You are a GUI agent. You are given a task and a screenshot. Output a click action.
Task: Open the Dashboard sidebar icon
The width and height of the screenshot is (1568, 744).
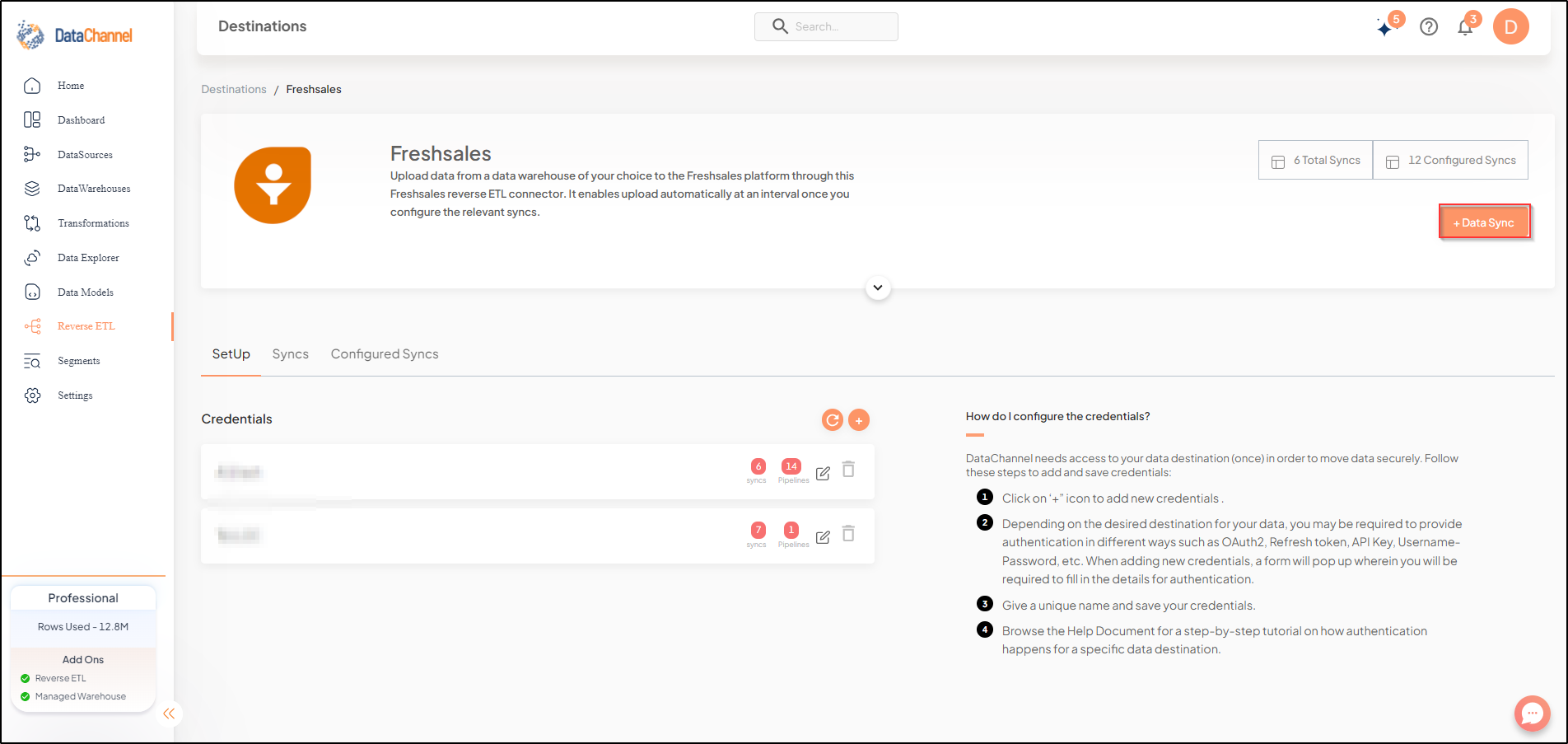32,120
